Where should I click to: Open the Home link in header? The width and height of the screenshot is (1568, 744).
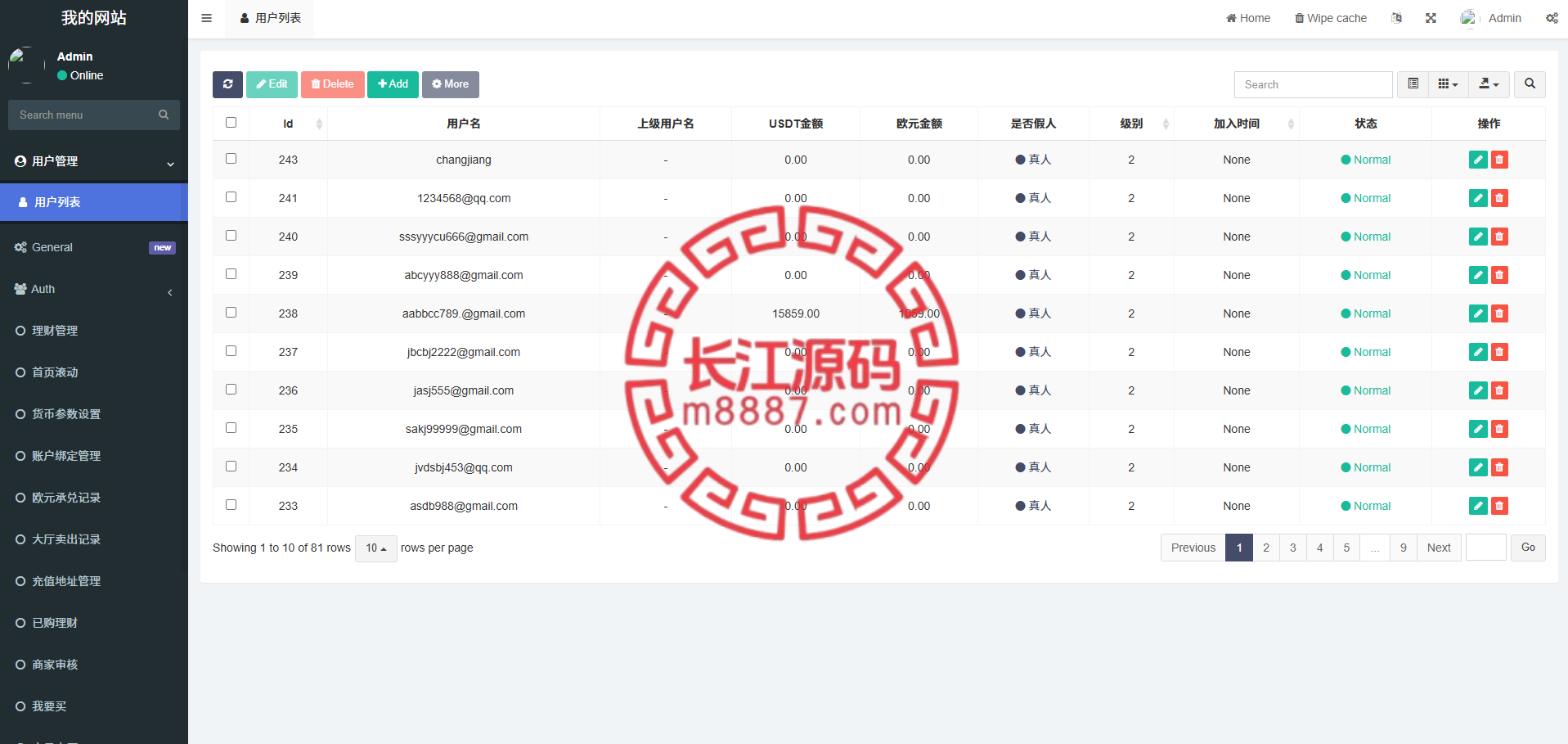pyautogui.click(x=1248, y=18)
